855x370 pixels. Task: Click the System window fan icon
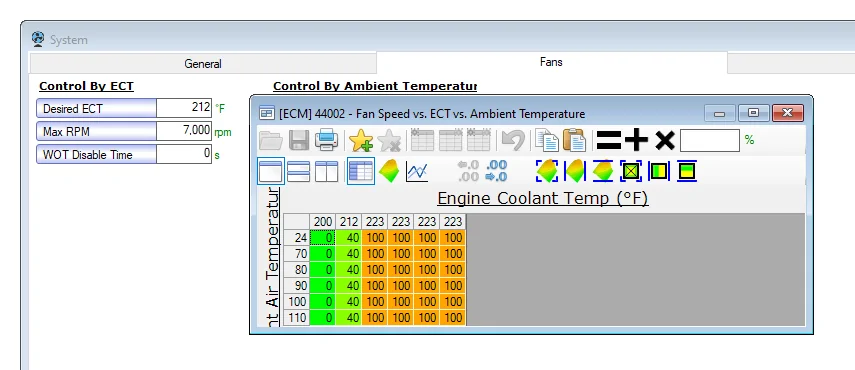pos(38,39)
